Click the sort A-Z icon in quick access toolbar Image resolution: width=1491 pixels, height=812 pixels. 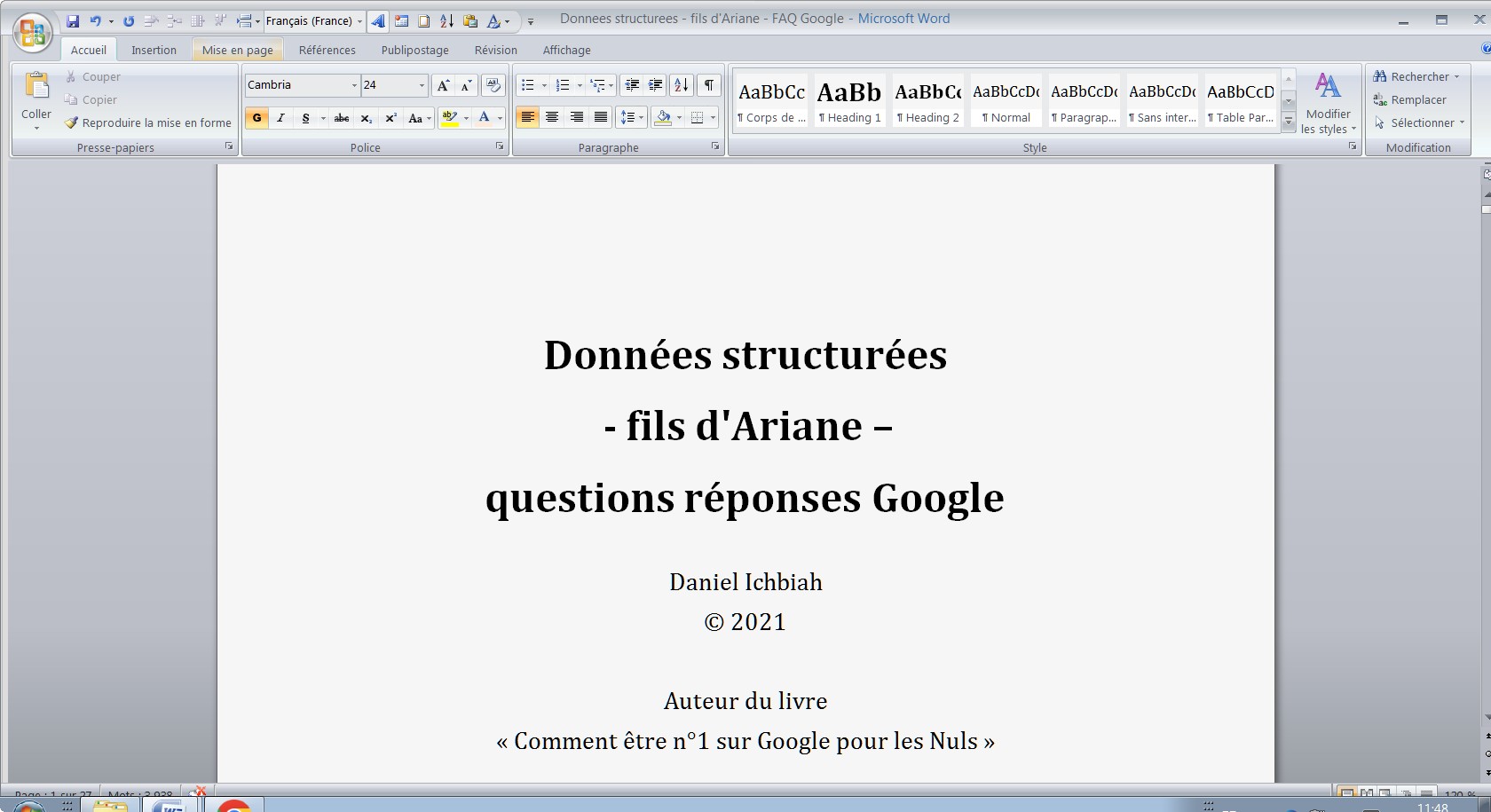click(446, 20)
